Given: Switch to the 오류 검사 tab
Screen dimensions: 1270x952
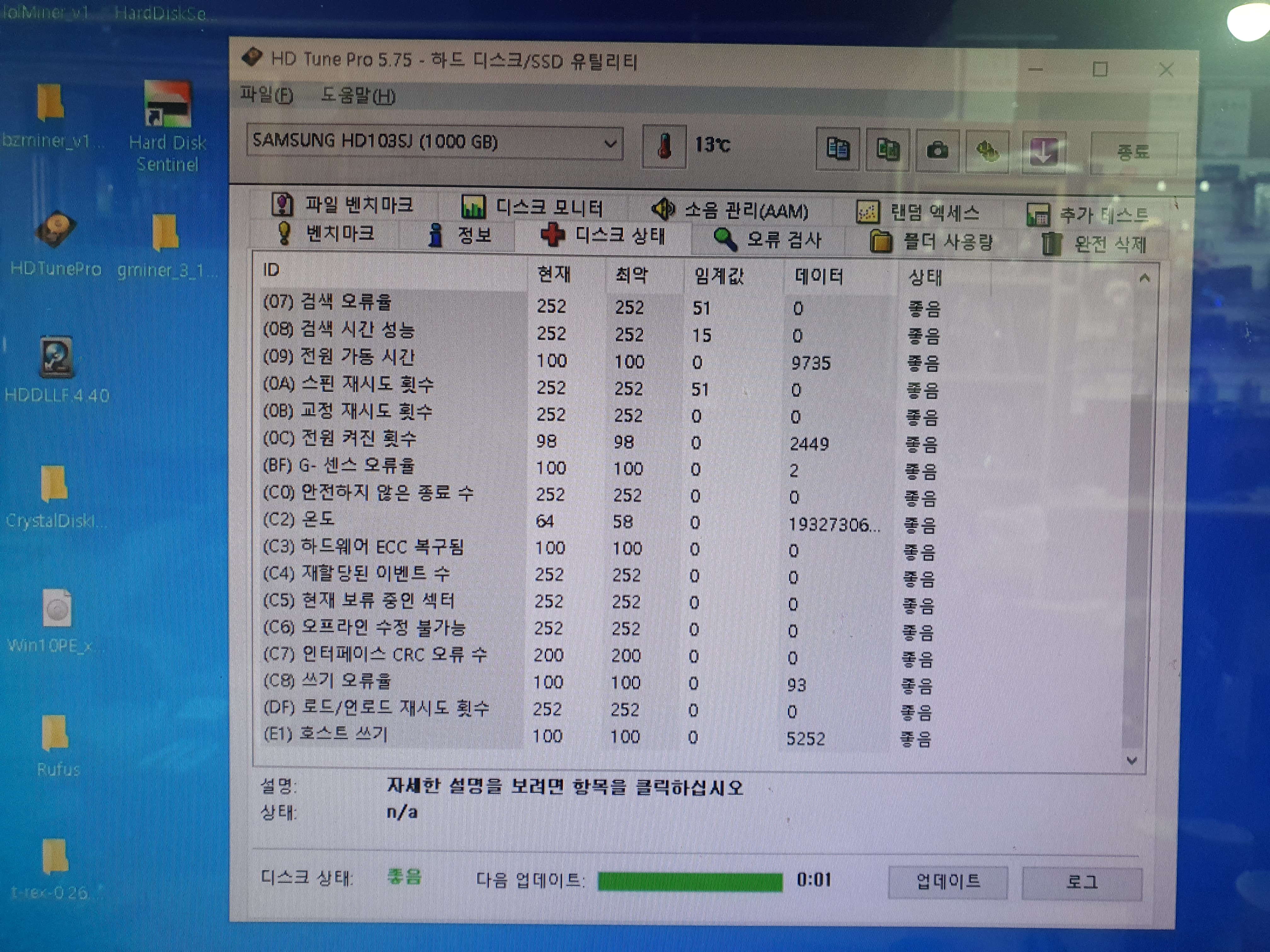Looking at the screenshot, I should point(767,239).
